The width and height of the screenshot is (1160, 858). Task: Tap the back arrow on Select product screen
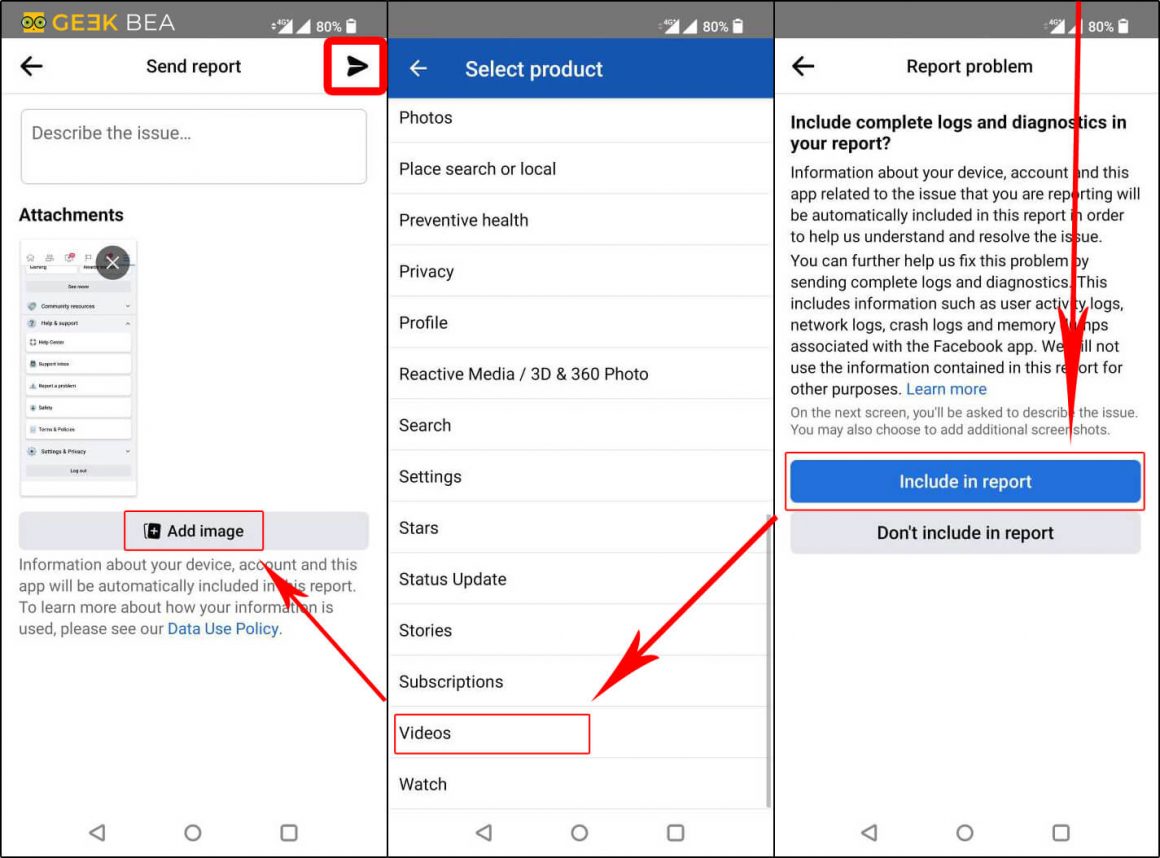click(x=418, y=68)
